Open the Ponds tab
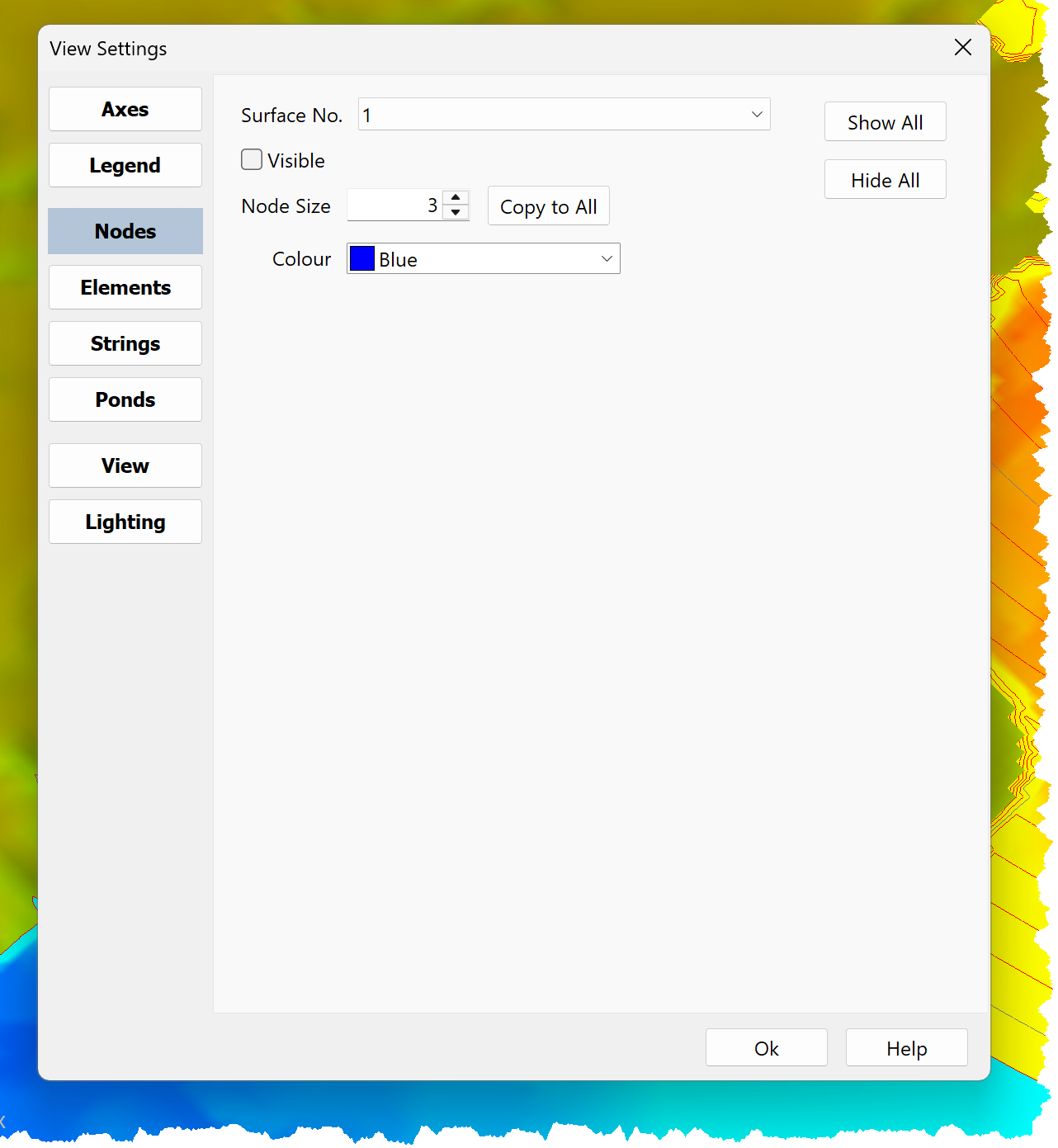The width and height of the screenshot is (1058, 1148). [x=125, y=399]
